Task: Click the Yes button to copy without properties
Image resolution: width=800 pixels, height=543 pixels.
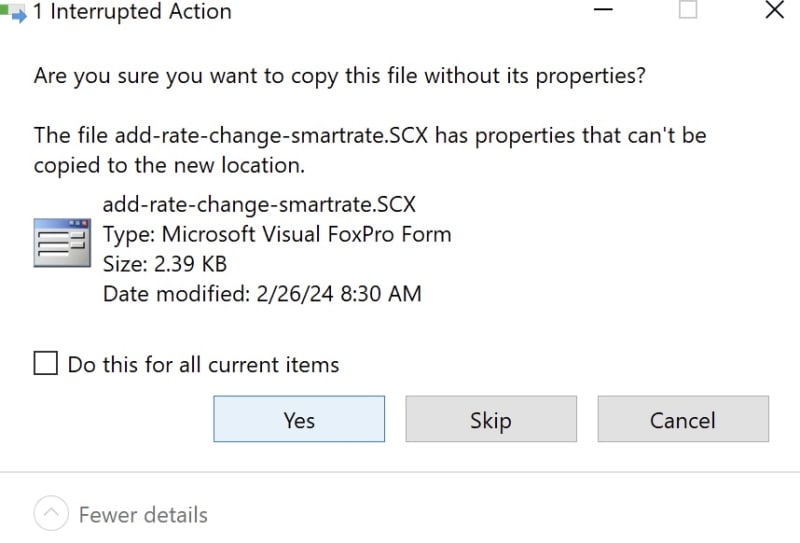Action: click(299, 418)
